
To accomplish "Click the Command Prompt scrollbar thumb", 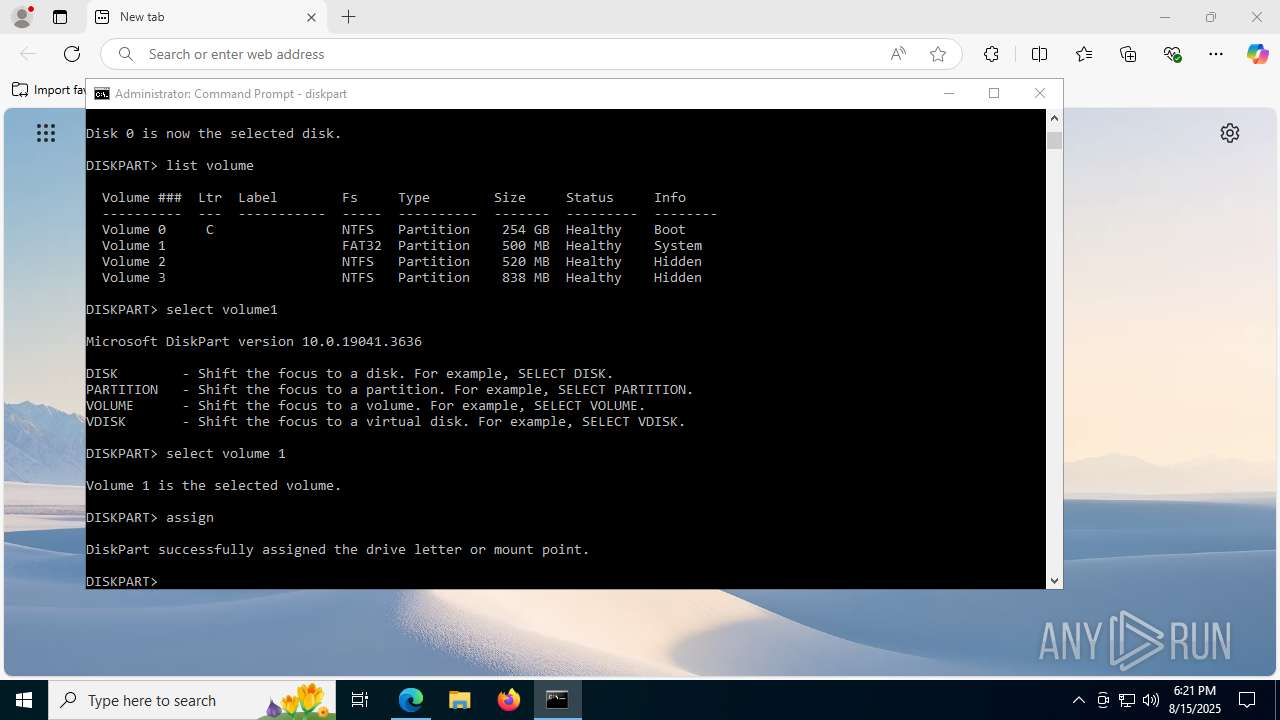I will [x=1054, y=140].
